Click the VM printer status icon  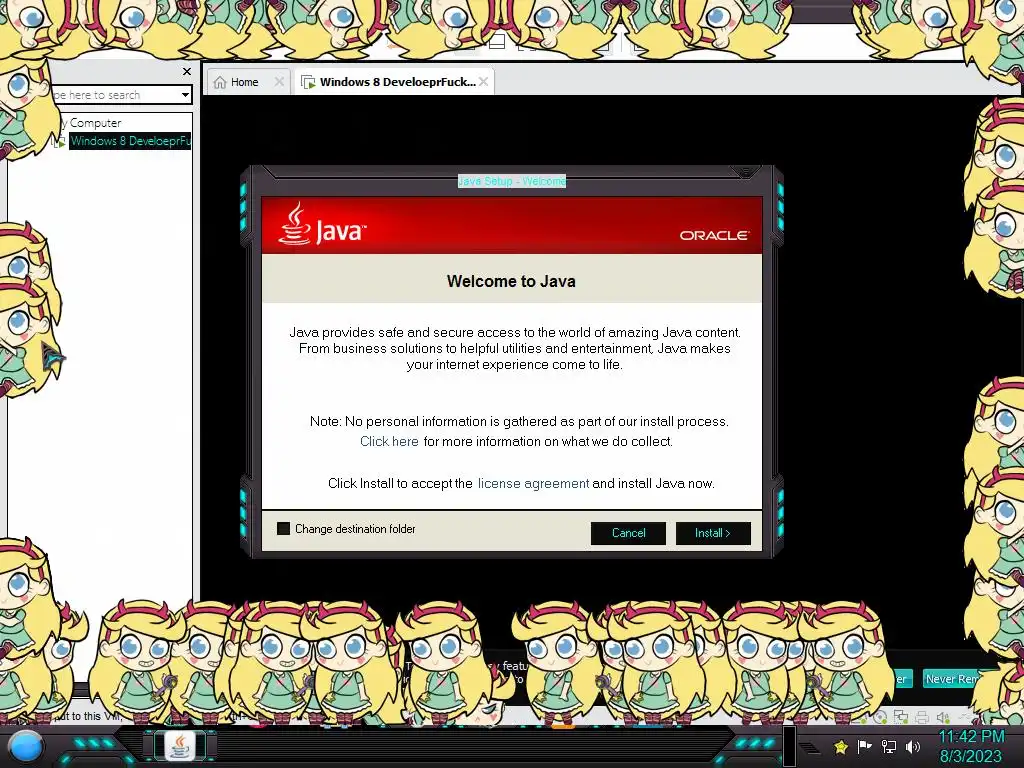pos(922,717)
